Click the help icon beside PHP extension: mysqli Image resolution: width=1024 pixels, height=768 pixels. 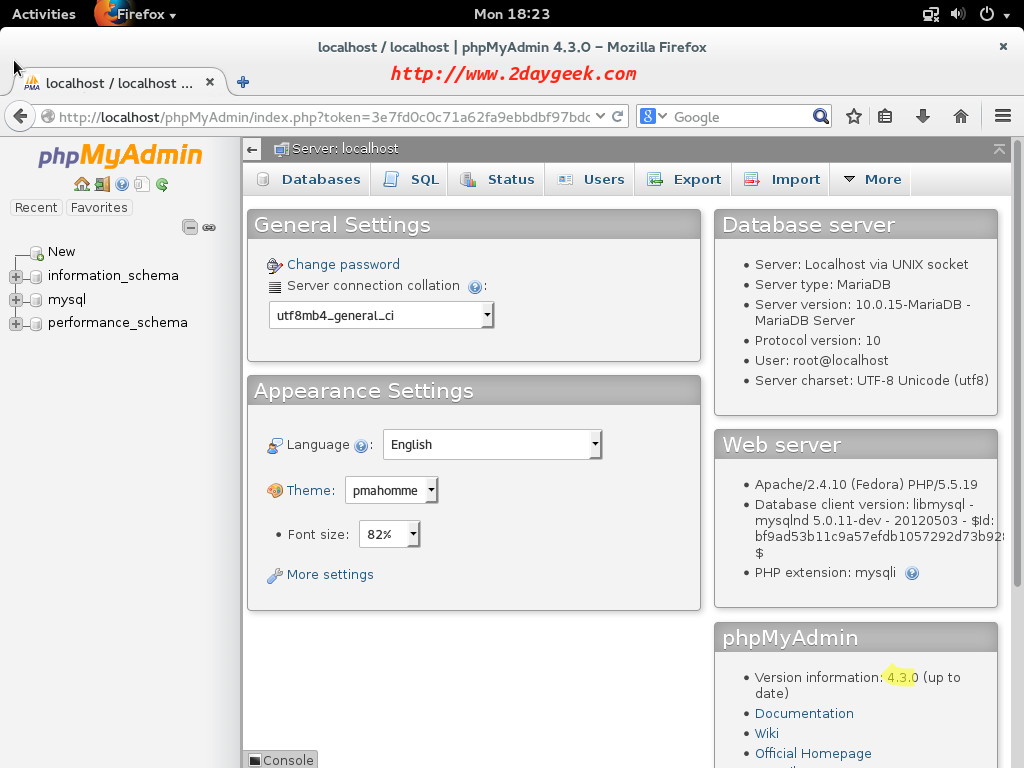tap(912, 573)
